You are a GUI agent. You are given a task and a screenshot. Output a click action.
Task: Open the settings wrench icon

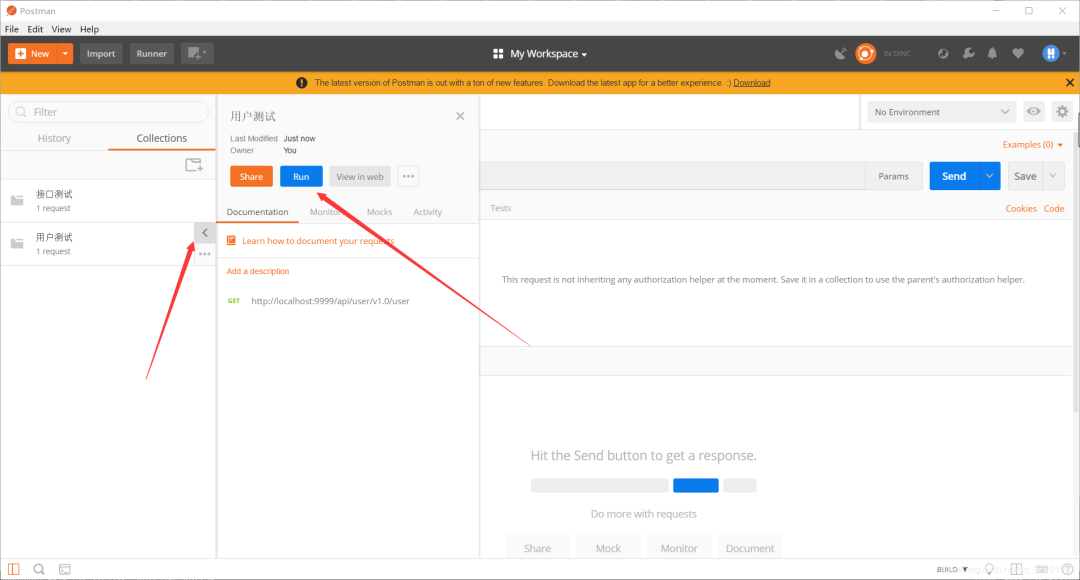pyautogui.click(x=968, y=54)
